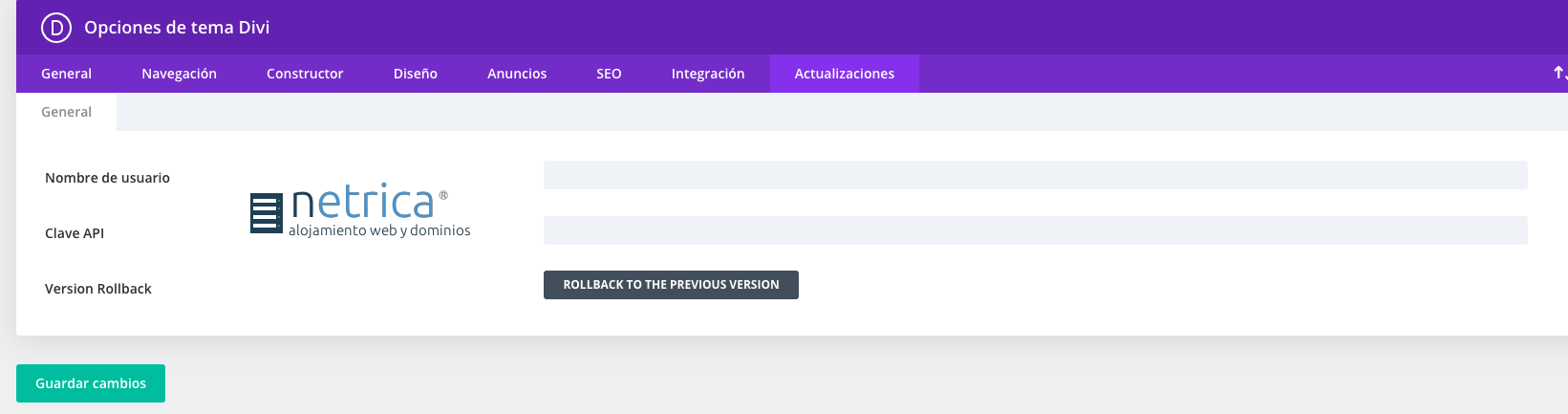Screen dimensions: 1568x414
Task: Go to the Diseño tab
Action: coord(416,74)
